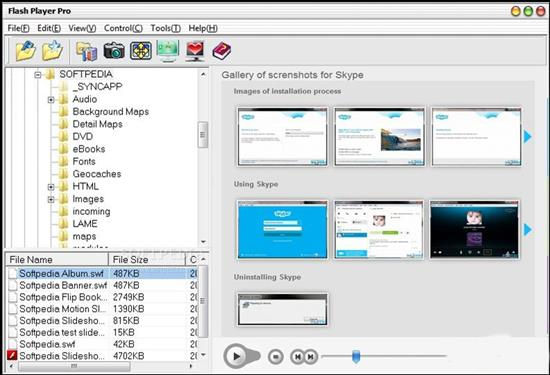This screenshot has height=375, width=550.
Task: Select the Fonts folder
Action: 84,161
